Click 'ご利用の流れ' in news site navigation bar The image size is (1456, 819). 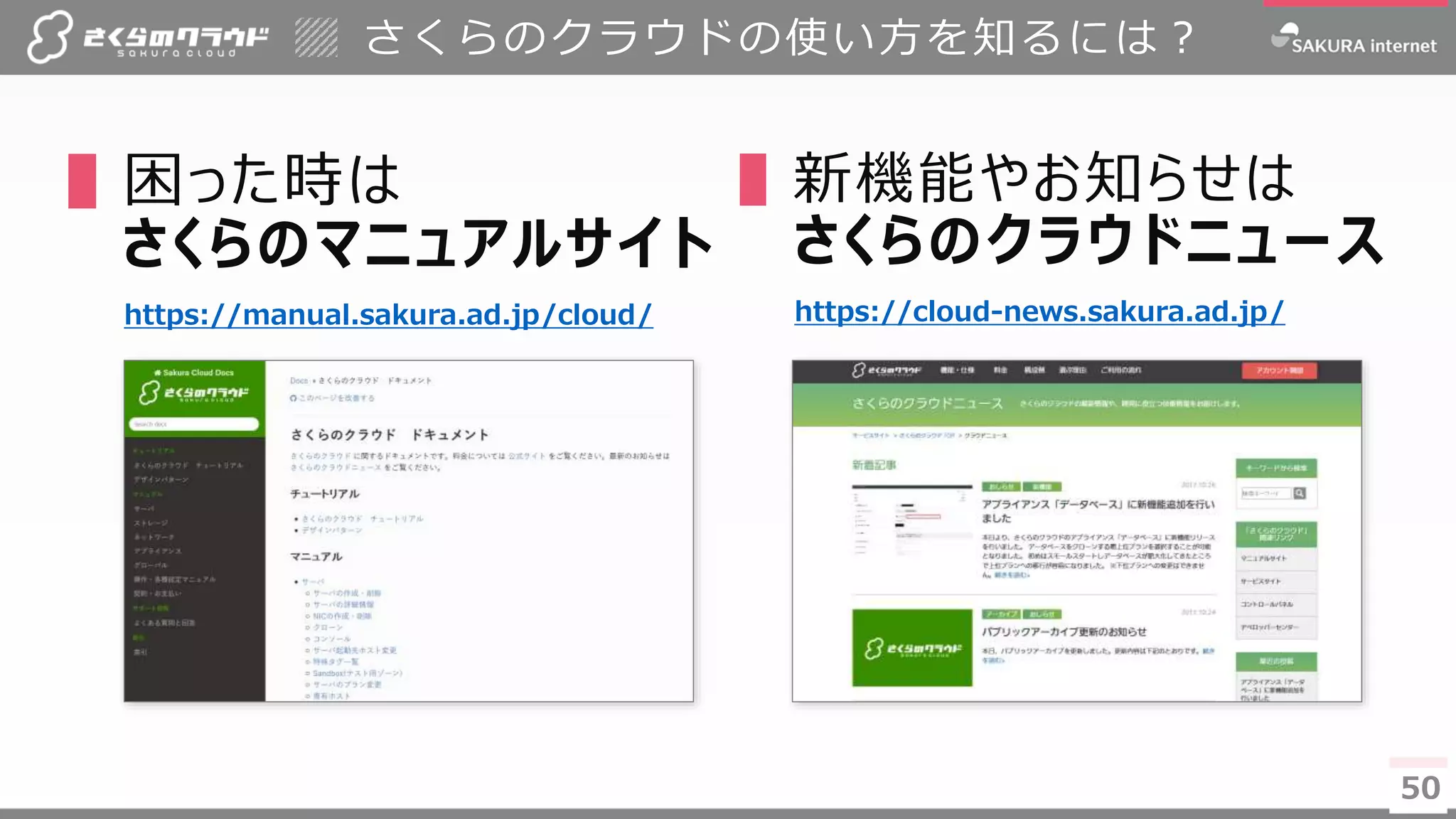click(1121, 370)
